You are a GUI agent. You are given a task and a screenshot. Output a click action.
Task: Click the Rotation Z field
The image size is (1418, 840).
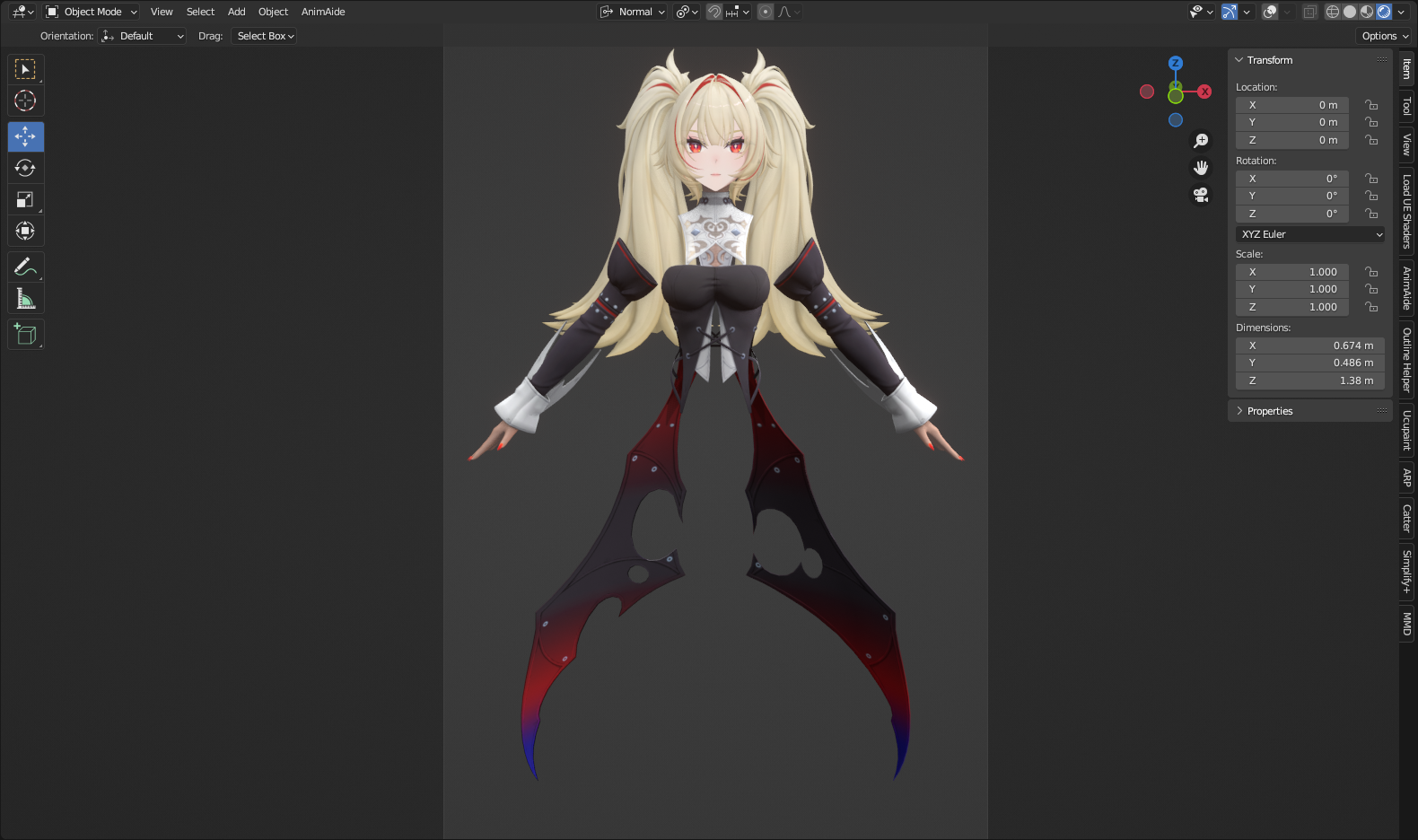1292,214
